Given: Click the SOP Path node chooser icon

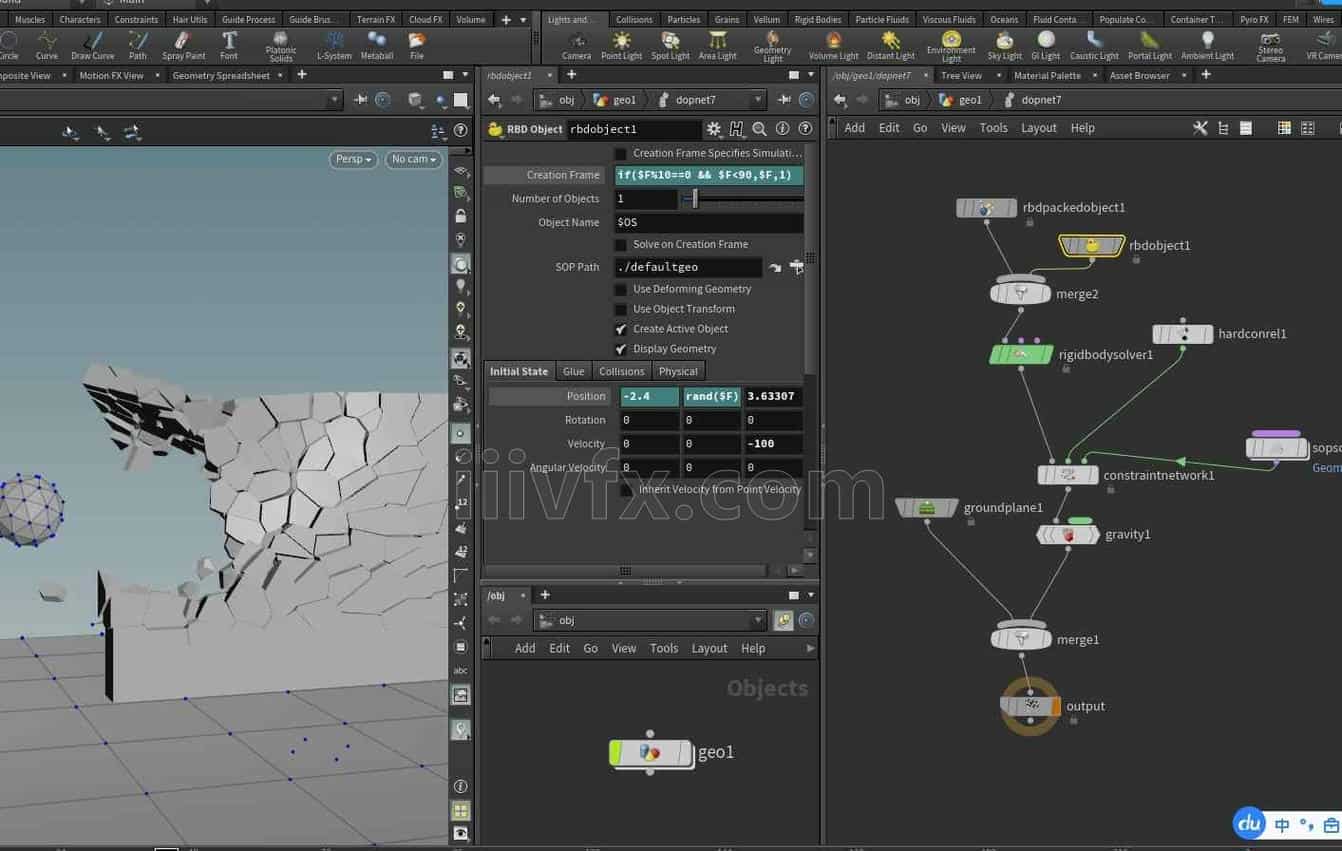Looking at the screenshot, I should [x=796, y=267].
